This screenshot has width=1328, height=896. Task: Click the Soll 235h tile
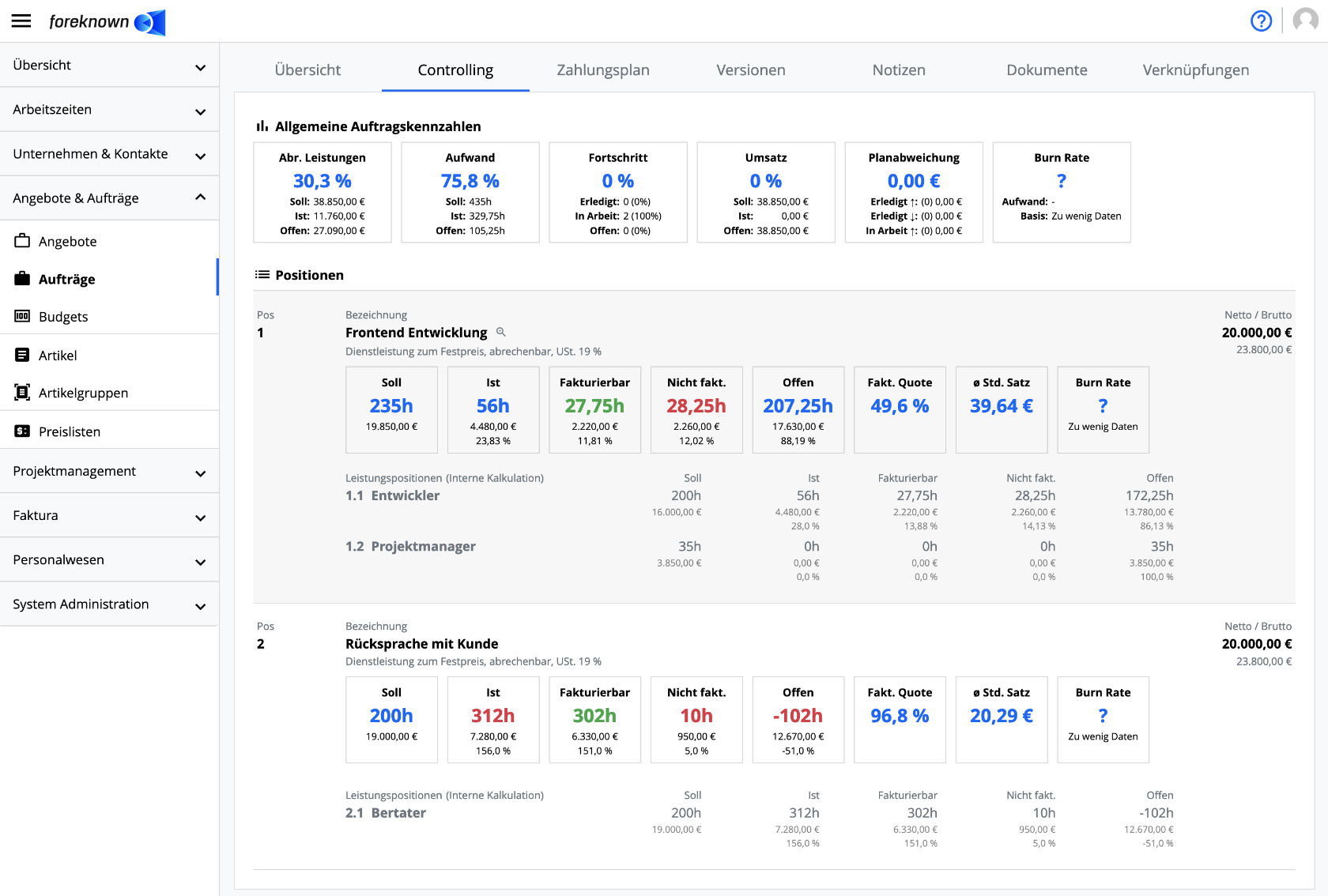(391, 409)
